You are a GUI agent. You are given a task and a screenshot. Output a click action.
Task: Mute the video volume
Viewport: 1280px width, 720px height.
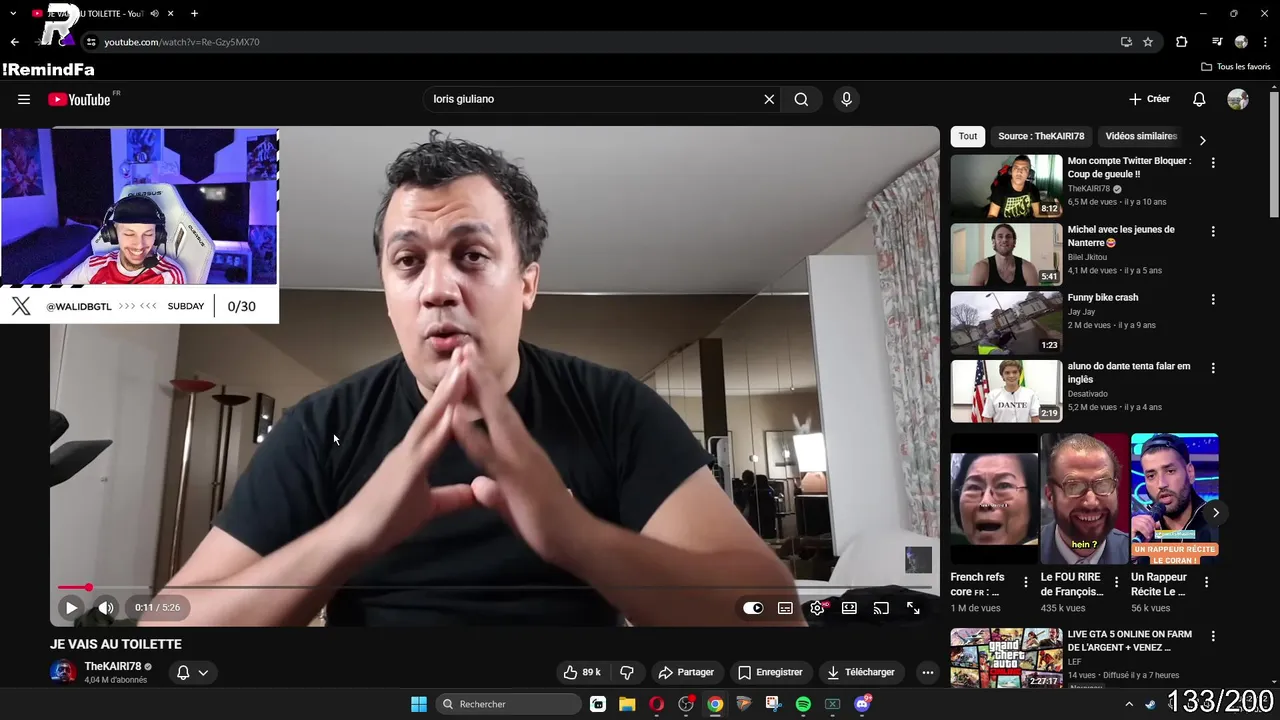coord(106,607)
